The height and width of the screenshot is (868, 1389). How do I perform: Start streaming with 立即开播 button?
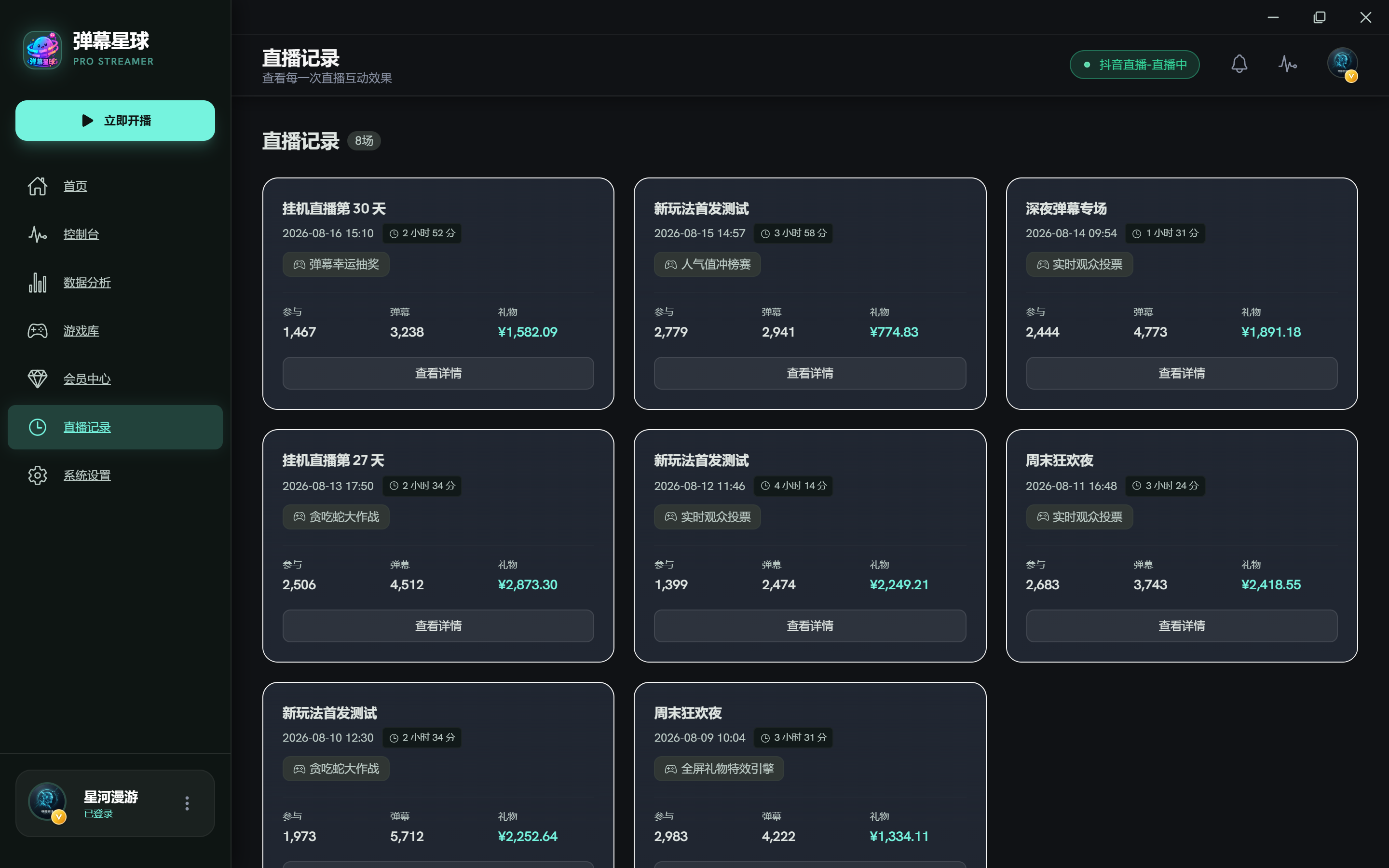coord(115,121)
